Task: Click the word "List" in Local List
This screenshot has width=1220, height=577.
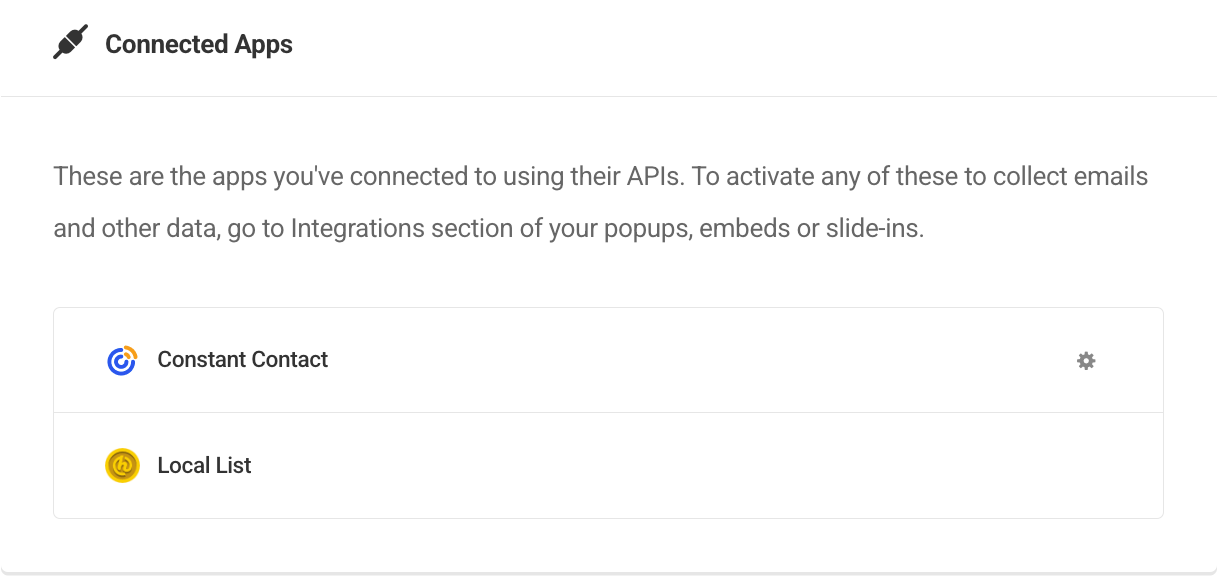Action: (x=234, y=466)
